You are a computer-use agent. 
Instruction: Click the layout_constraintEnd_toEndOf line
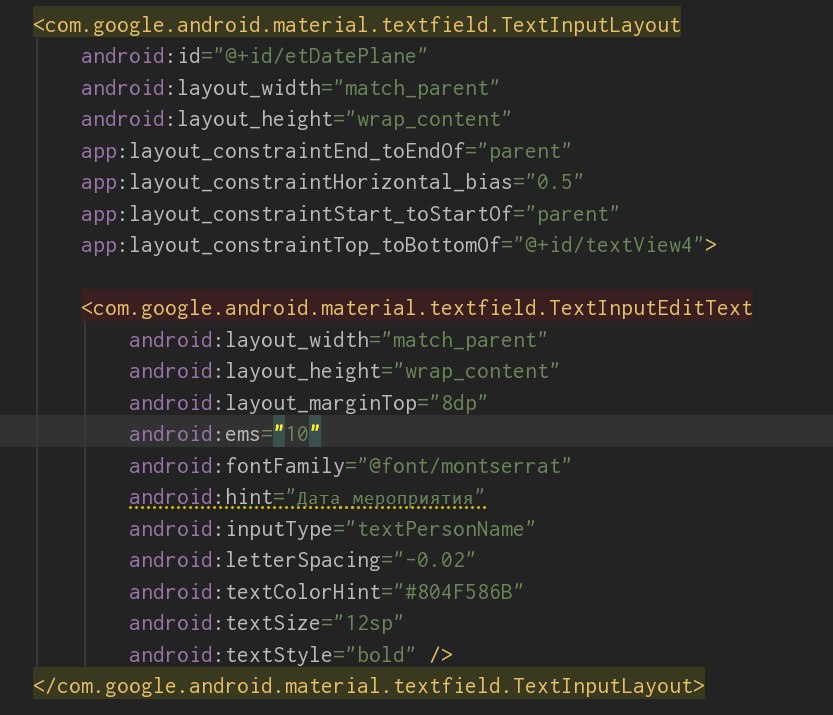[x=326, y=151]
